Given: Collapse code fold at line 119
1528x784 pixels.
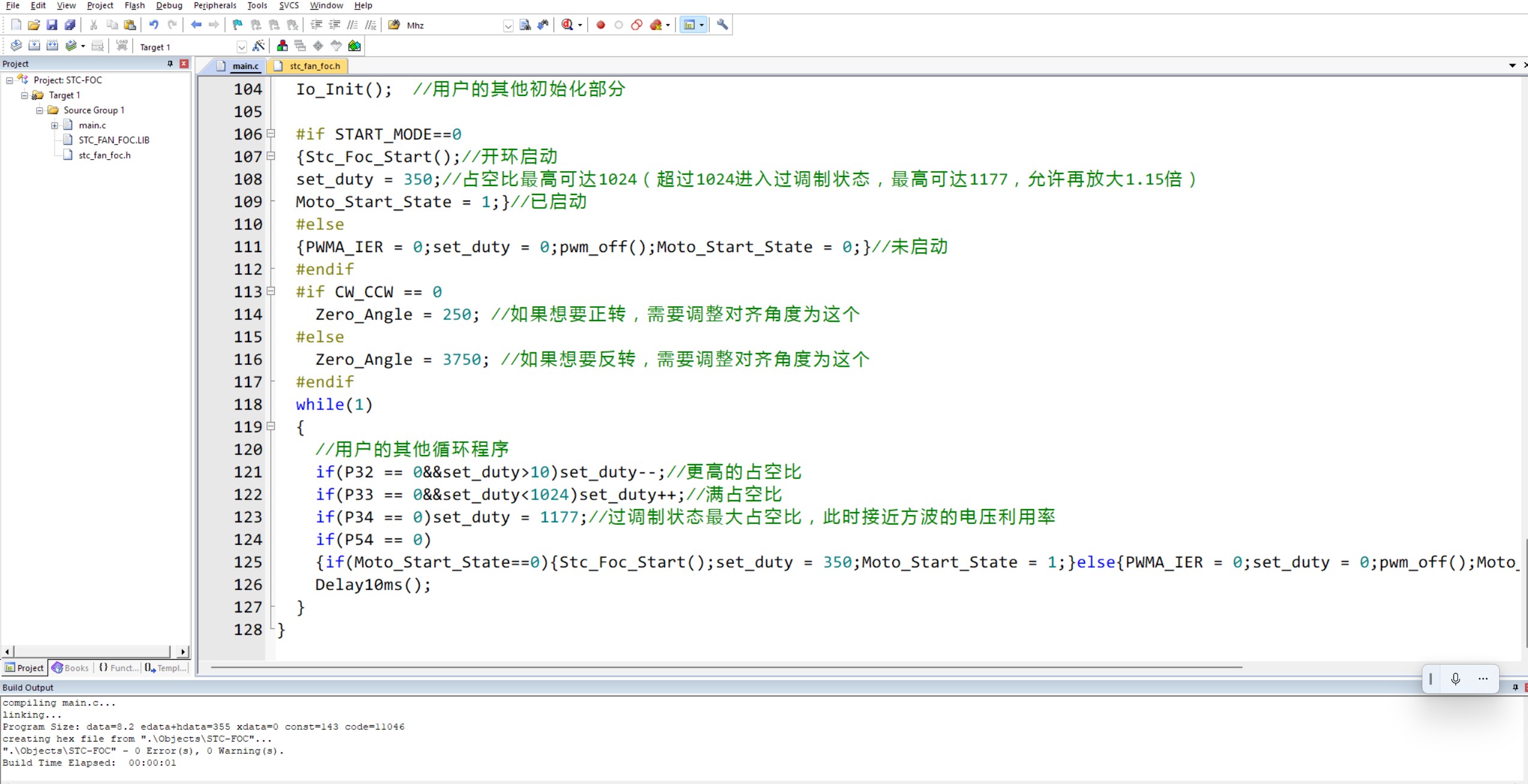Looking at the screenshot, I should pyautogui.click(x=271, y=426).
